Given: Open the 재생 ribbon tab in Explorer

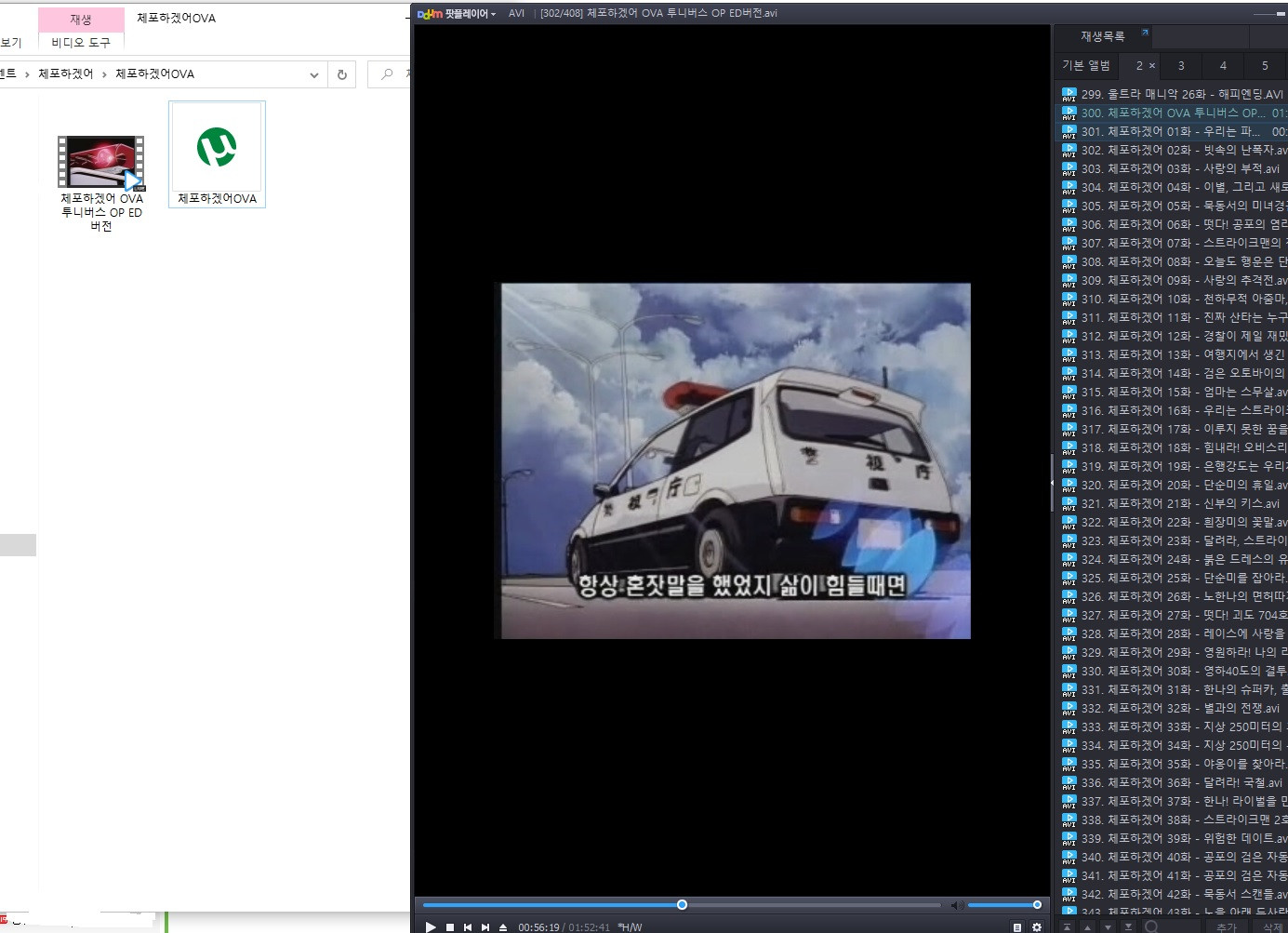Looking at the screenshot, I should 81,19.
